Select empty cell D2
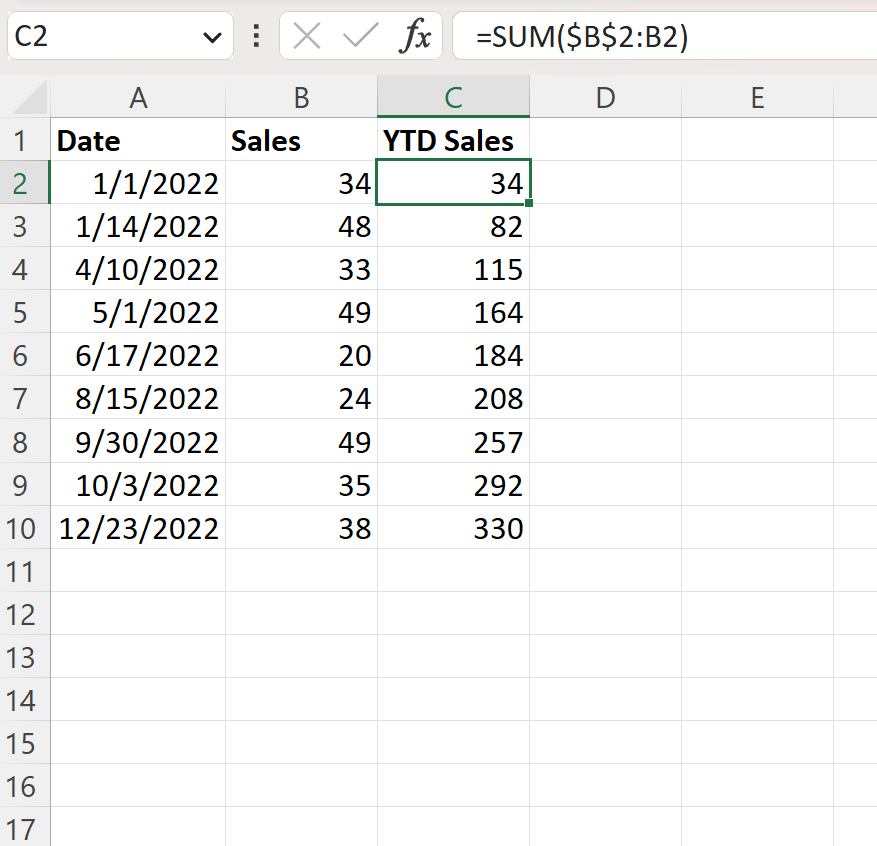Image resolution: width=877 pixels, height=846 pixels. 605,183
